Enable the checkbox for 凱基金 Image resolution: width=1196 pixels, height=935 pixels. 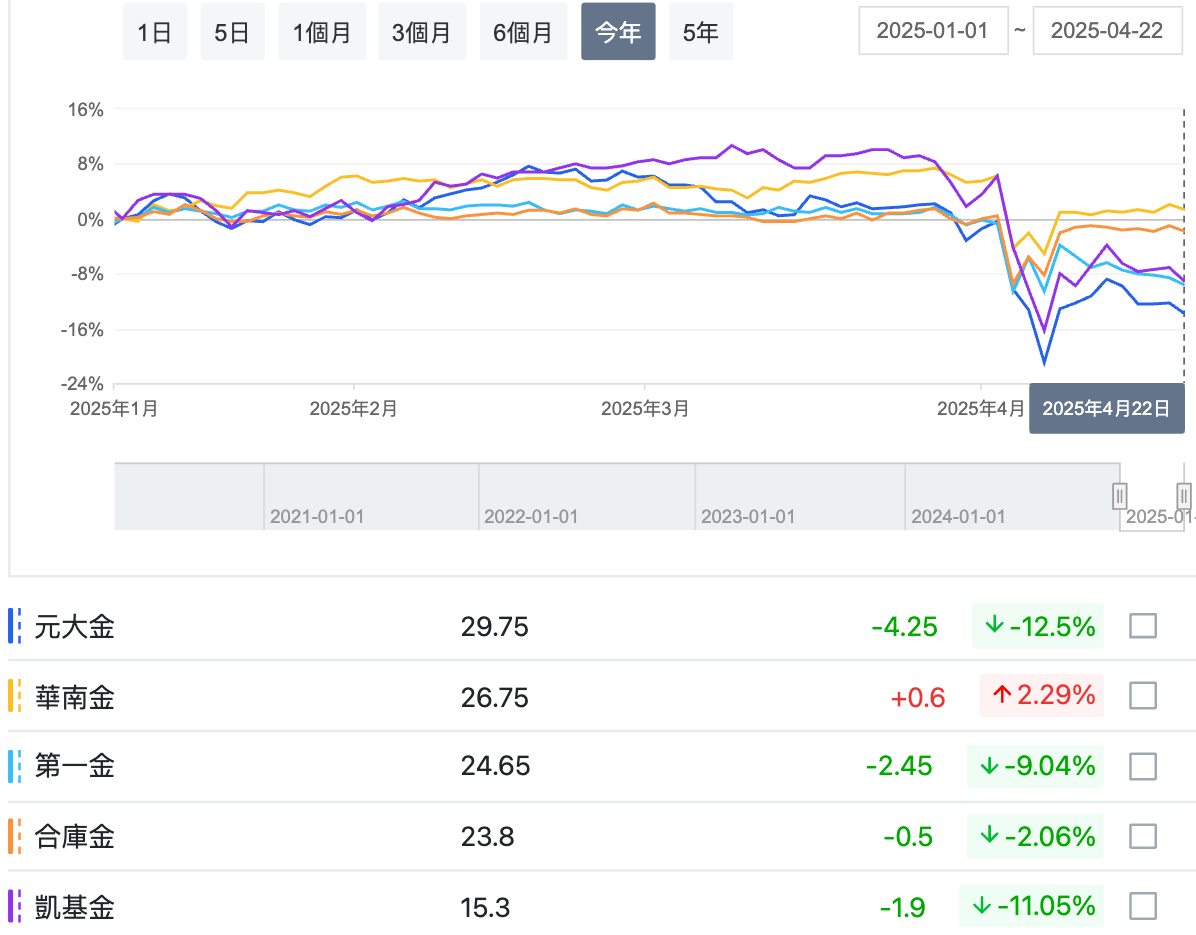[1143, 906]
